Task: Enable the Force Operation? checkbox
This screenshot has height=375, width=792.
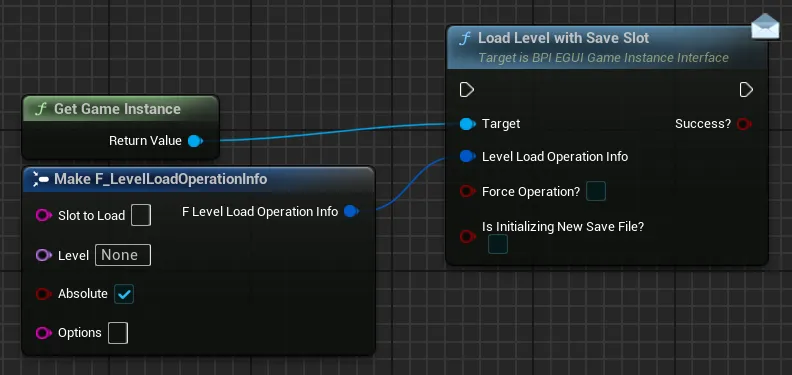Action: [x=596, y=192]
